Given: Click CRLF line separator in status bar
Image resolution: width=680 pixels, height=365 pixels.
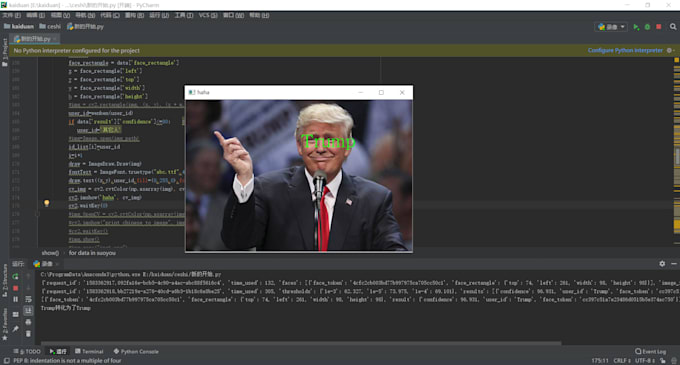Looking at the screenshot, I should pos(622,361).
